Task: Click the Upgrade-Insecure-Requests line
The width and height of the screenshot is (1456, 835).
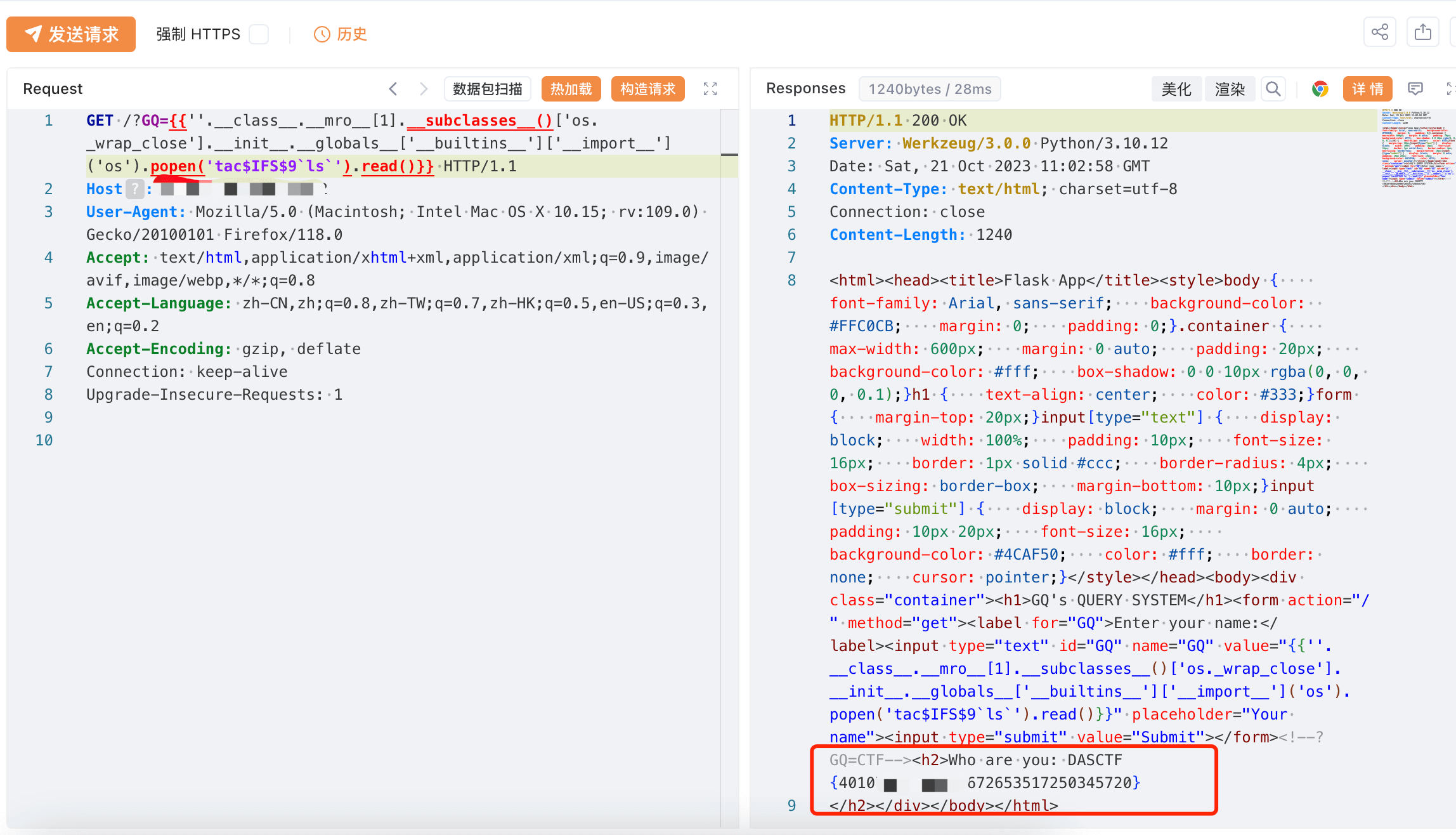Action: coord(214,395)
